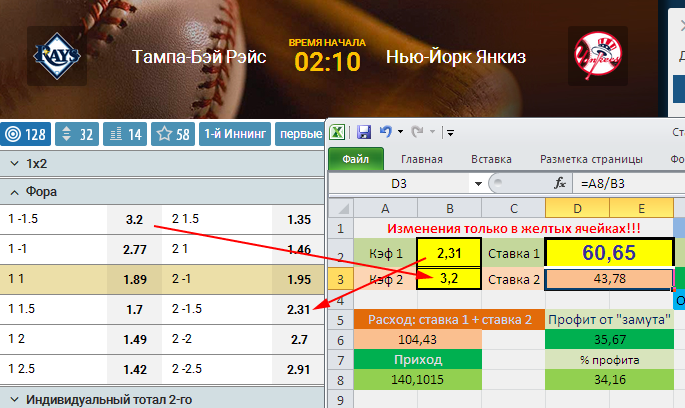Expand Индивидуальный тотал 2-го section
The height and width of the screenshot is (408, 685).
[162, 399]
